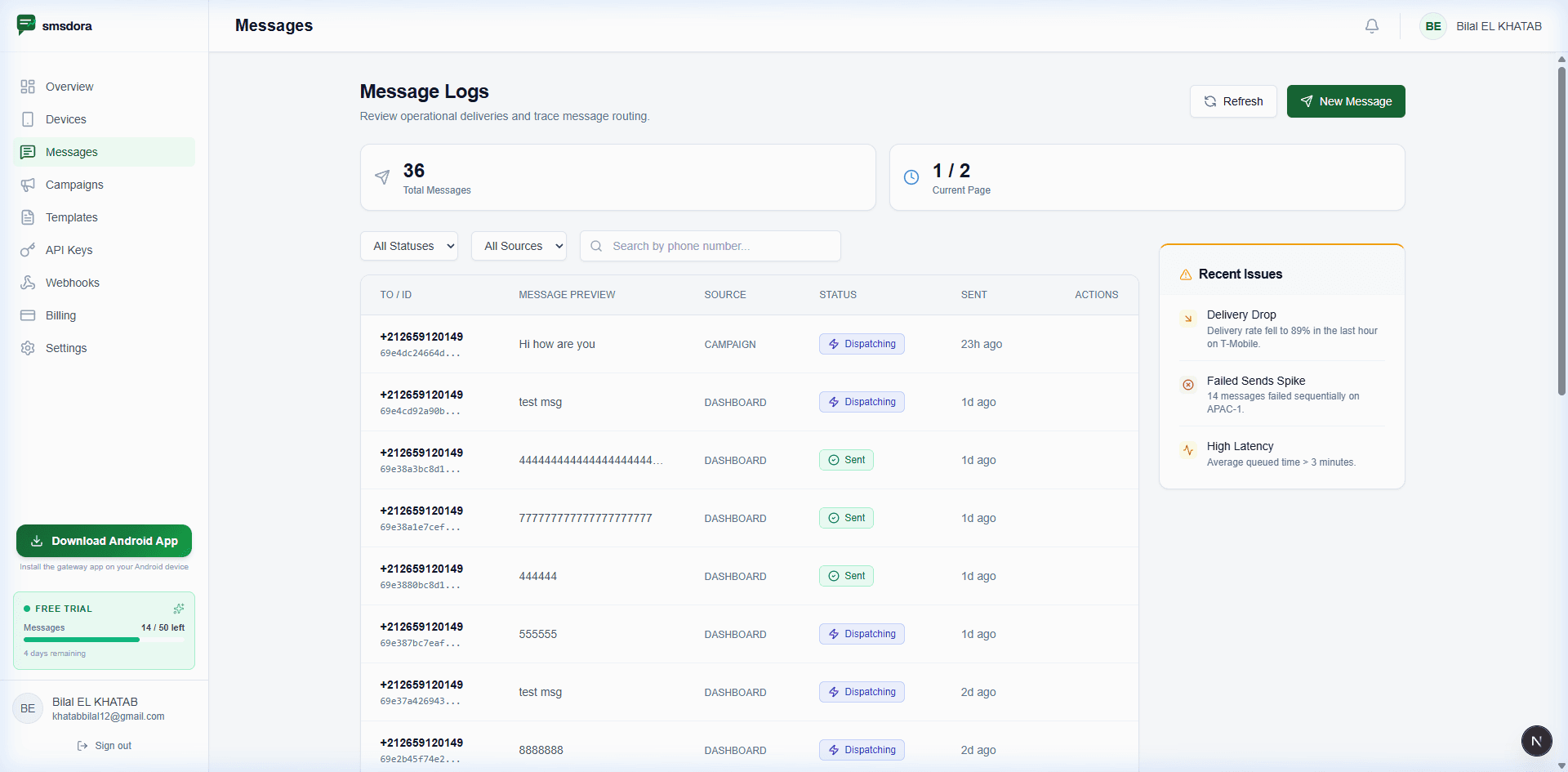The image size is (1568, 772).
Task: Select the Devices phone icon in sidebar
Action: point(29,119)
